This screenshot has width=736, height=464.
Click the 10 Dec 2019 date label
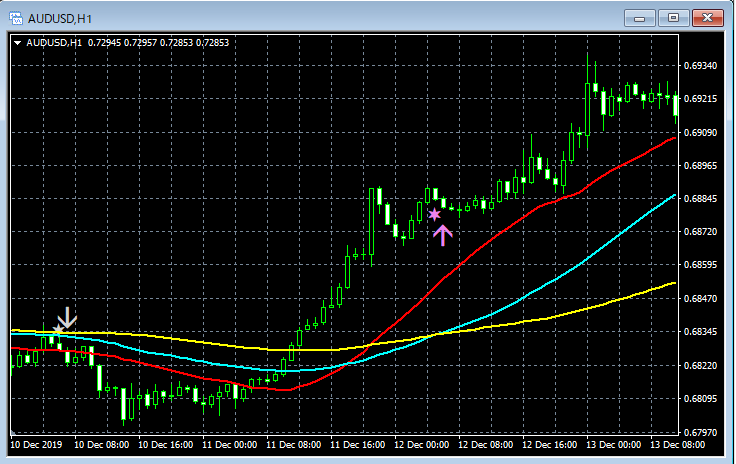[36, 445]
